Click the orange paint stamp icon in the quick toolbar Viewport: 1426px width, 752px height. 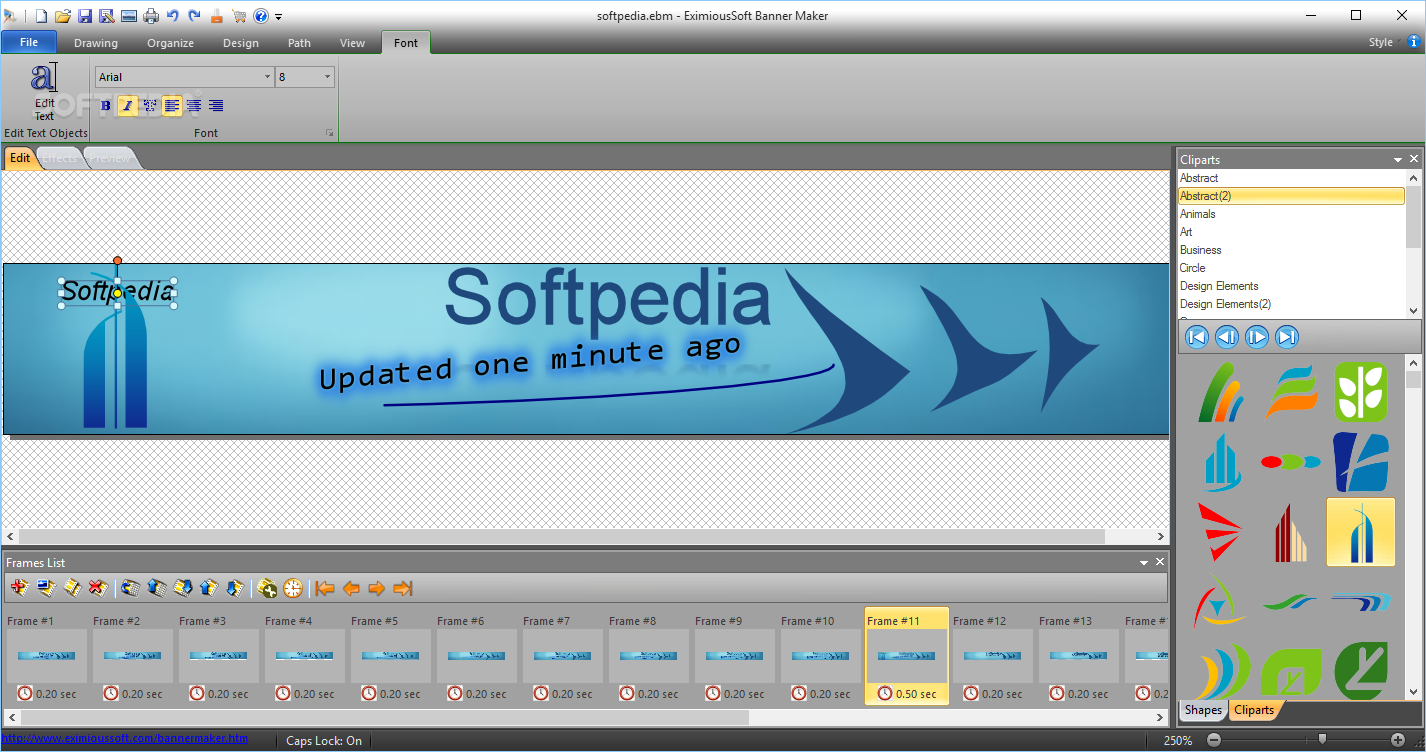[x=217, y=16]
